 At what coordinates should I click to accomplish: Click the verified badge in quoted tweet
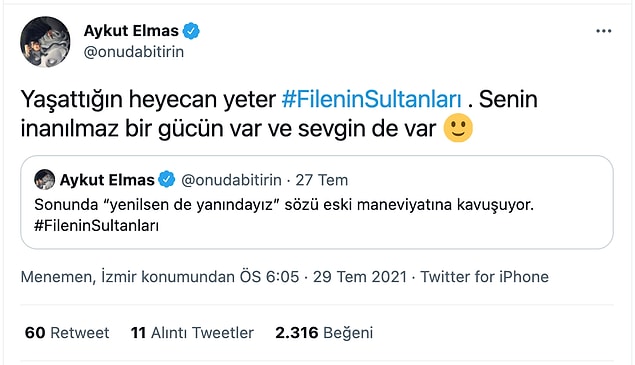166,179
